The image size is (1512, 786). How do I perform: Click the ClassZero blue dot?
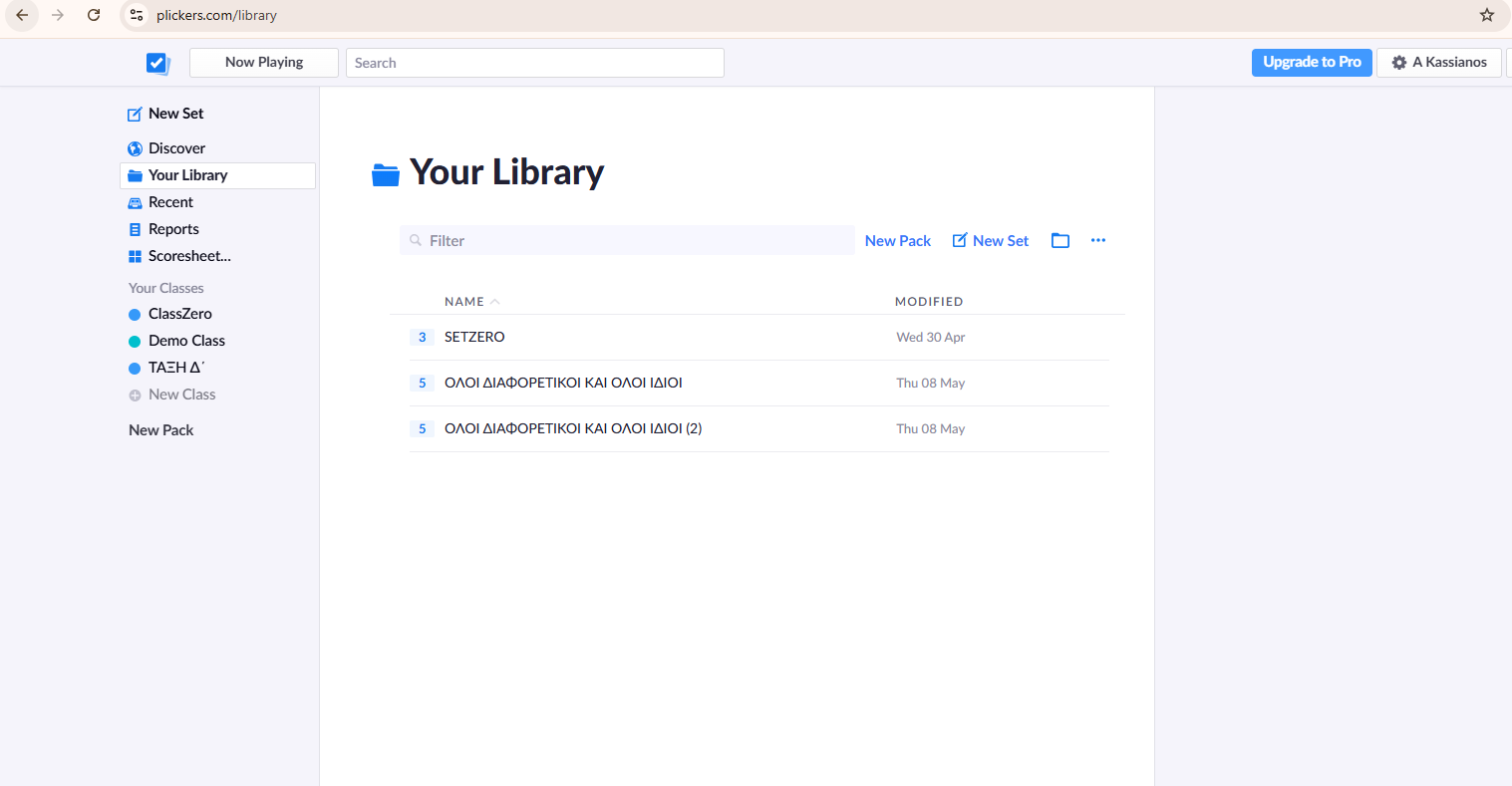[x=135, y=315]
